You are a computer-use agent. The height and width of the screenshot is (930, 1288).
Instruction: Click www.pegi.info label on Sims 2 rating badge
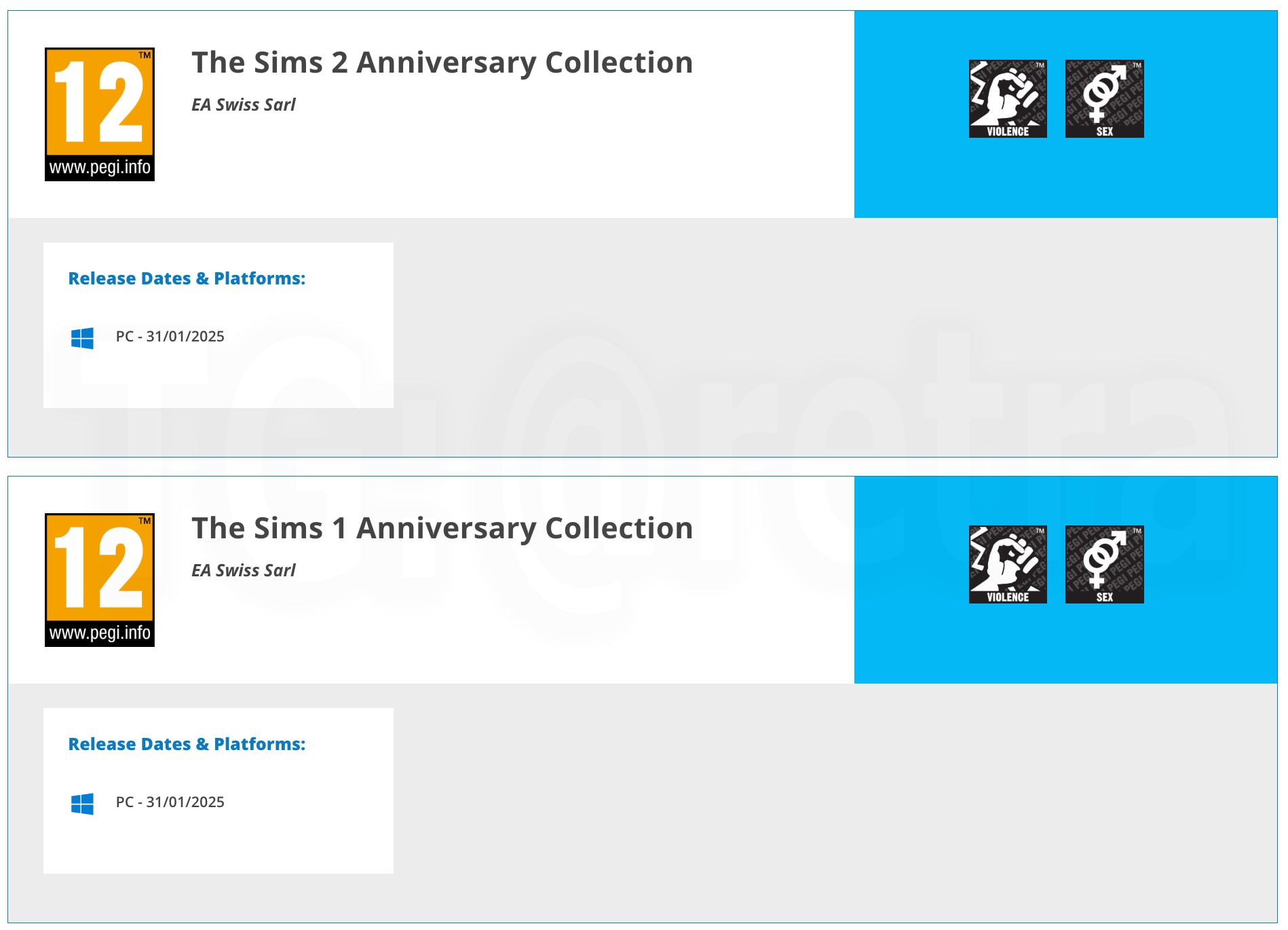100,168
